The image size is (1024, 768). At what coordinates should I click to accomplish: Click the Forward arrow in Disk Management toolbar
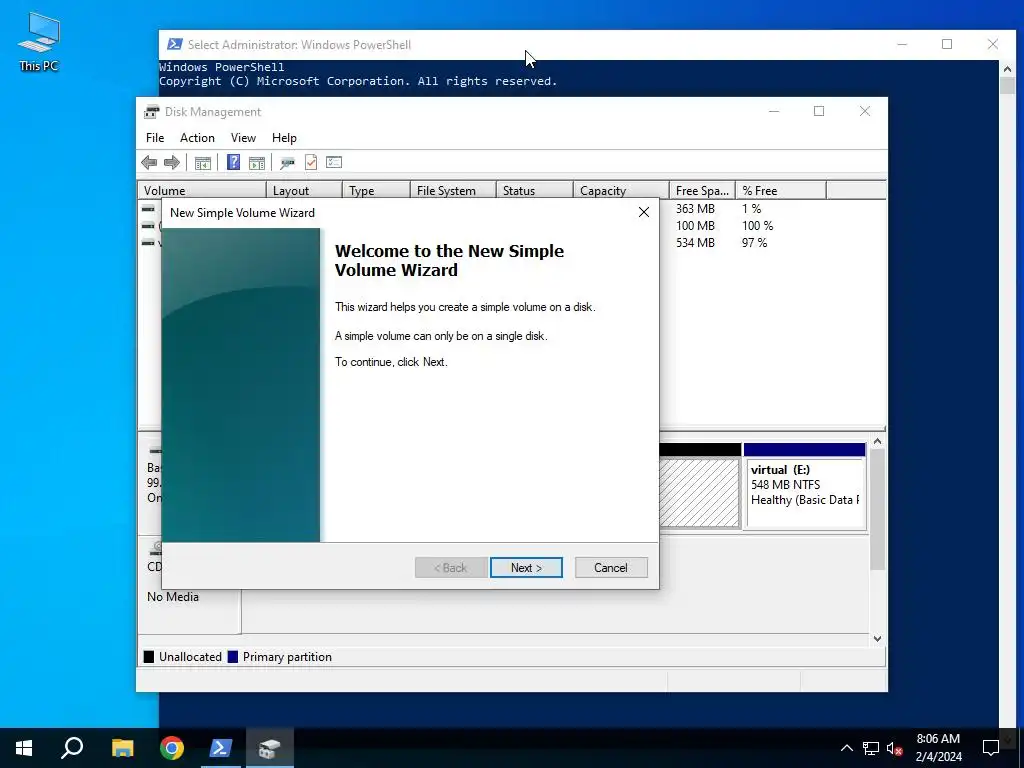point(172,163)
